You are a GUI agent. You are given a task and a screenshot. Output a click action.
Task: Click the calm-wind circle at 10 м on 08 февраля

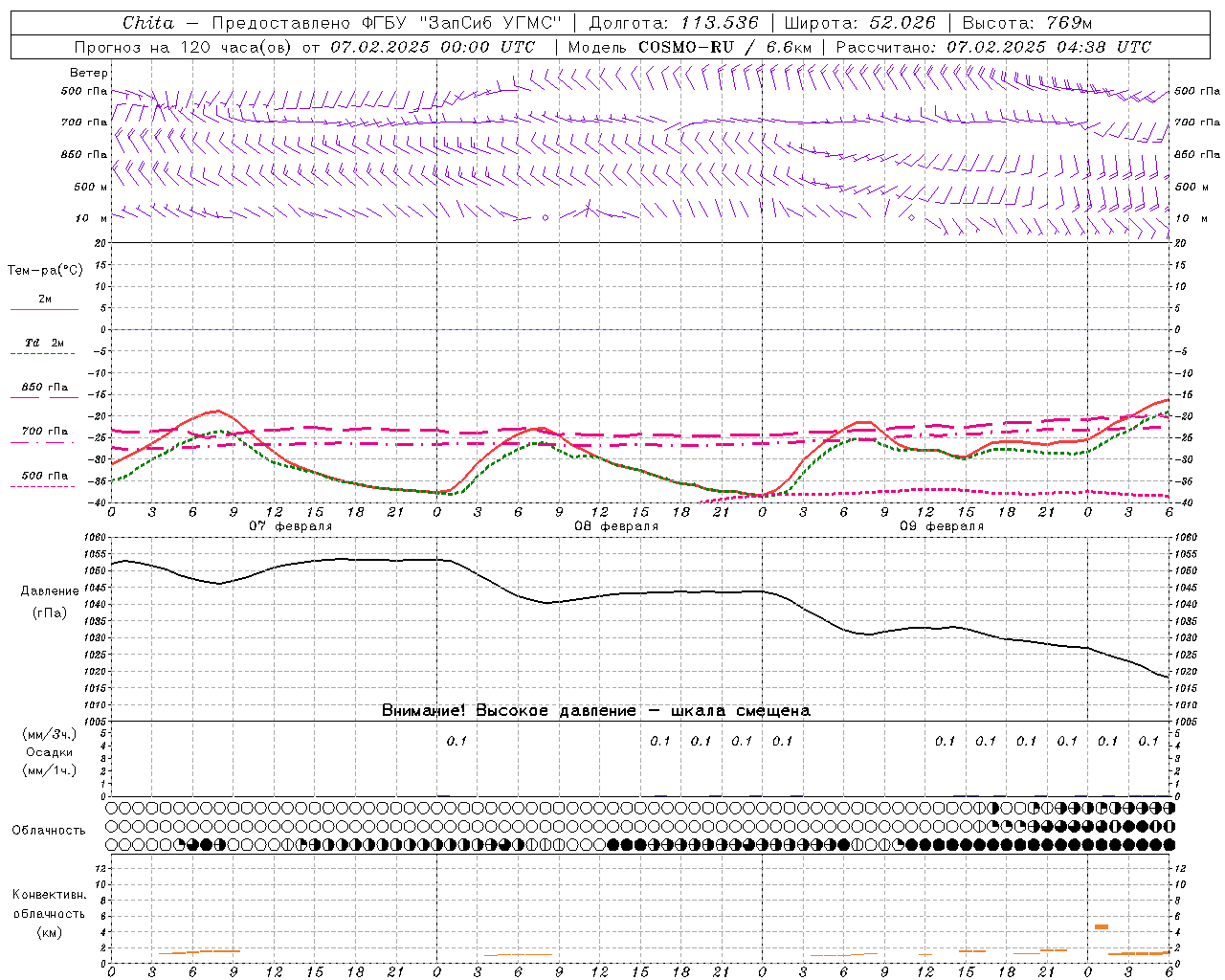click(546, 218)
